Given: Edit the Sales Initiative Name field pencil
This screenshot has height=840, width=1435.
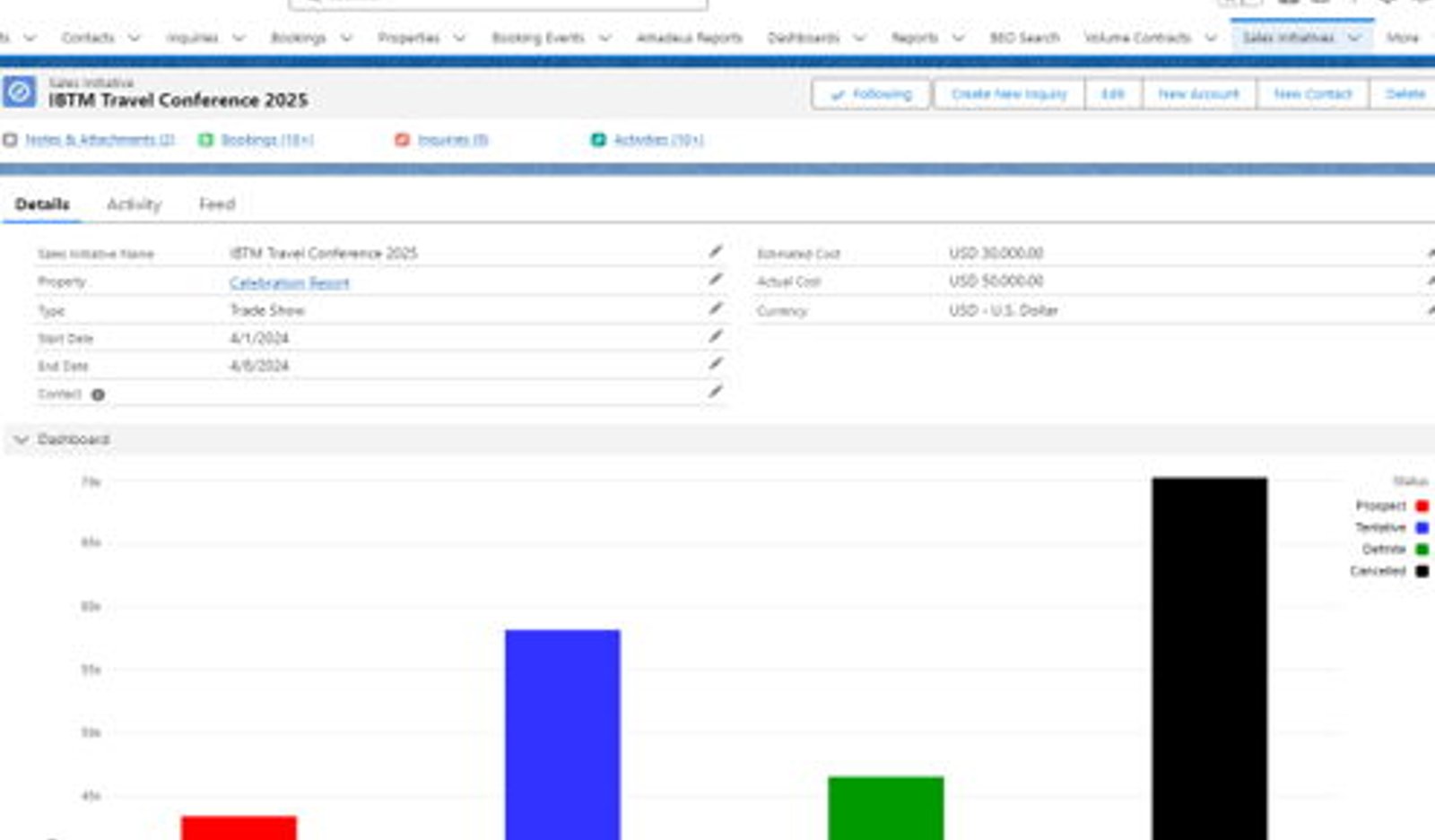Looking at the screenshot, I should (716, 252).
